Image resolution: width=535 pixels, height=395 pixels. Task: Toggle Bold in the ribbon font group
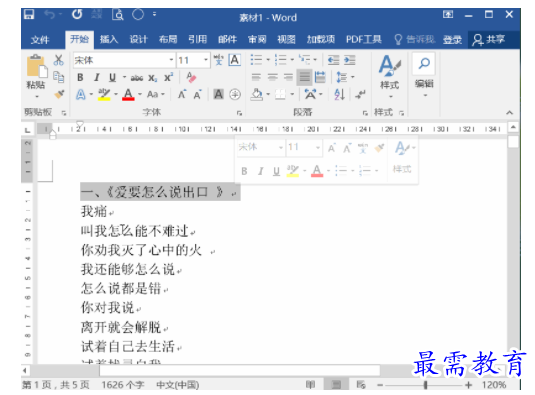[80, 77]
